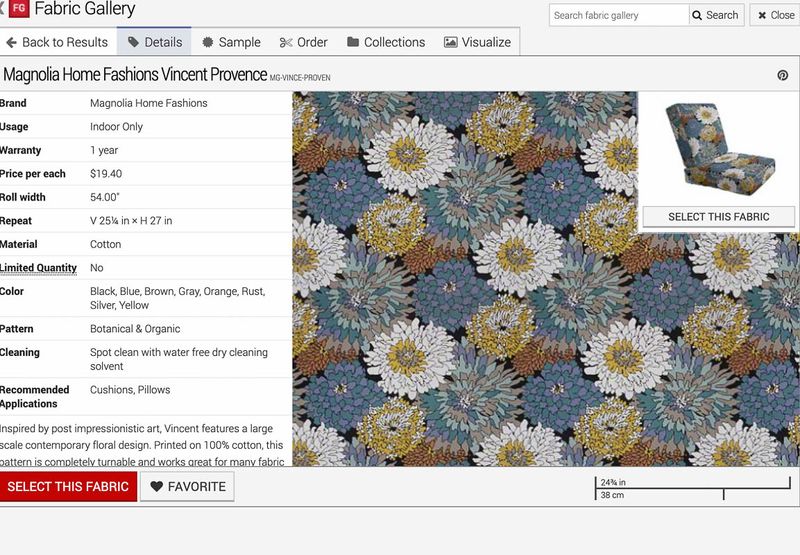Click the Pinterest share icon

[x=783, y=75]
